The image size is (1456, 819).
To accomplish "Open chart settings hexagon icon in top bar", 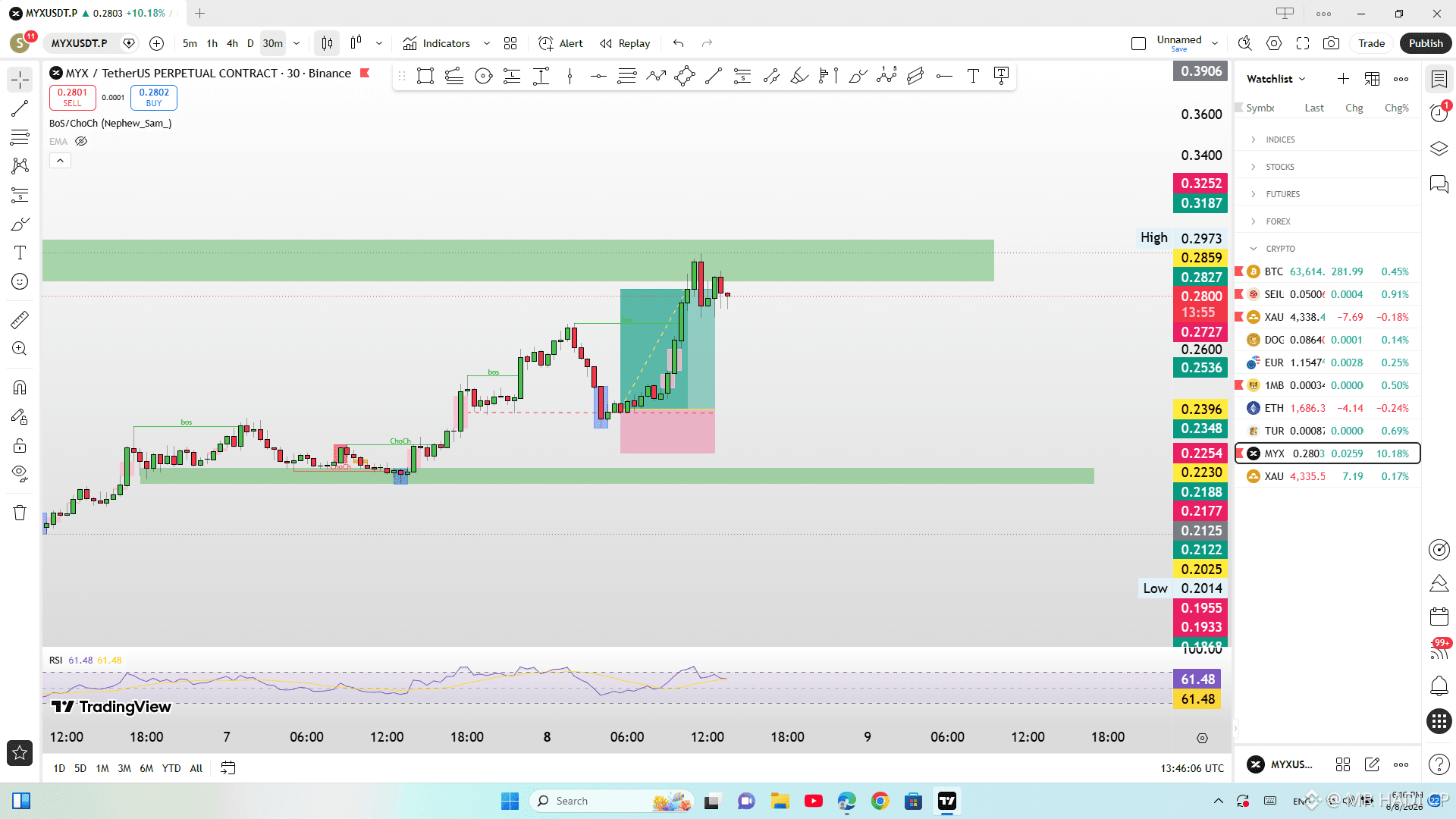I will point(1274,43).
